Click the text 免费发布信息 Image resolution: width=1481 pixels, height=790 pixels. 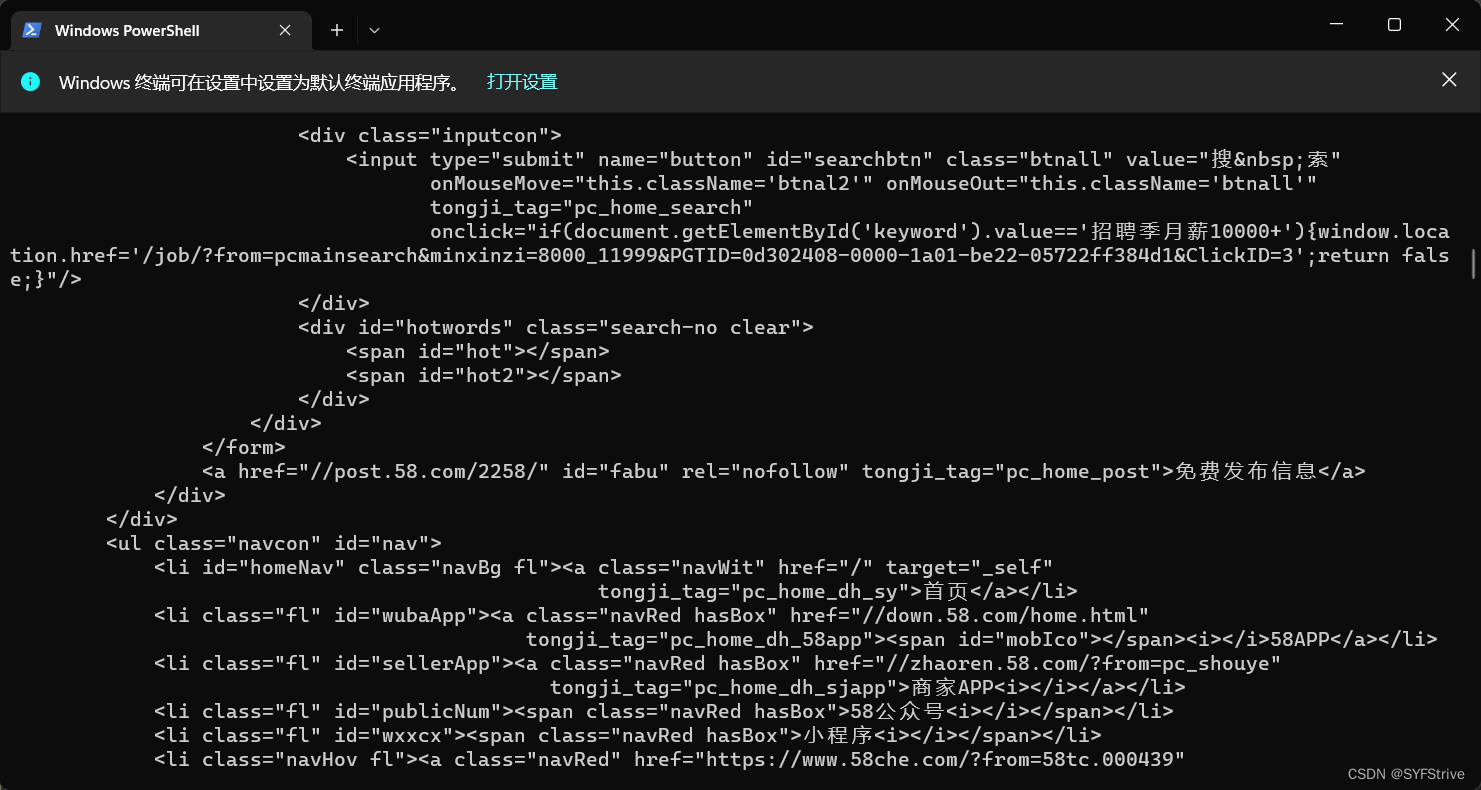pos(1244,471)
